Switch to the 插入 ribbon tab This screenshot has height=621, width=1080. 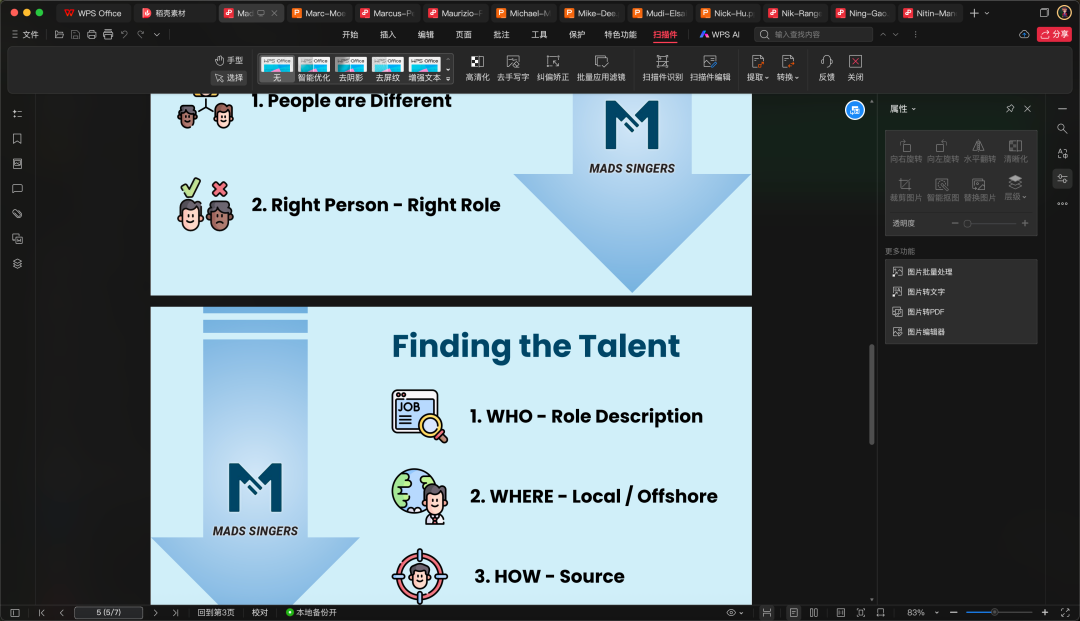coord(388,34)
